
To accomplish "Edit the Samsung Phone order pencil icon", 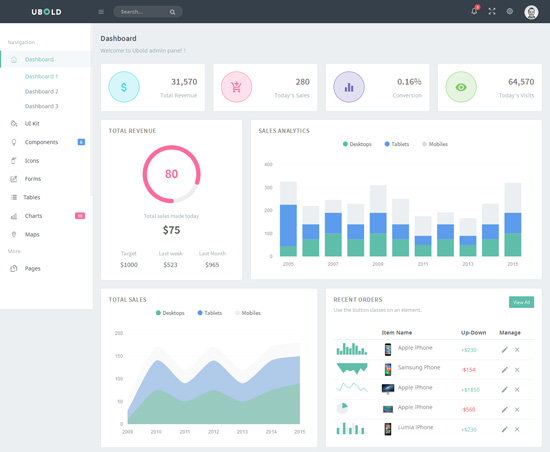I will (504, 370).
